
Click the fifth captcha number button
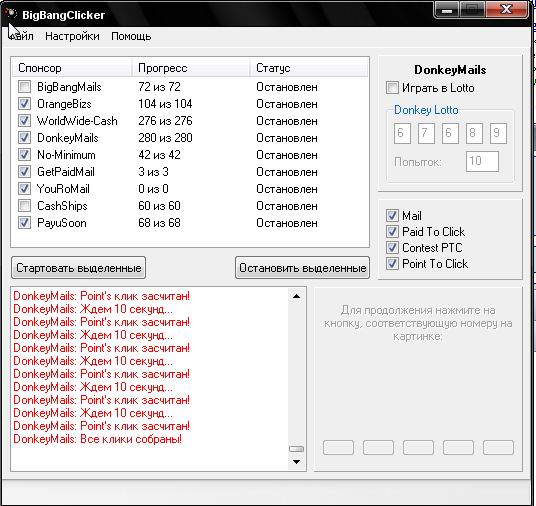click(498, 448)
